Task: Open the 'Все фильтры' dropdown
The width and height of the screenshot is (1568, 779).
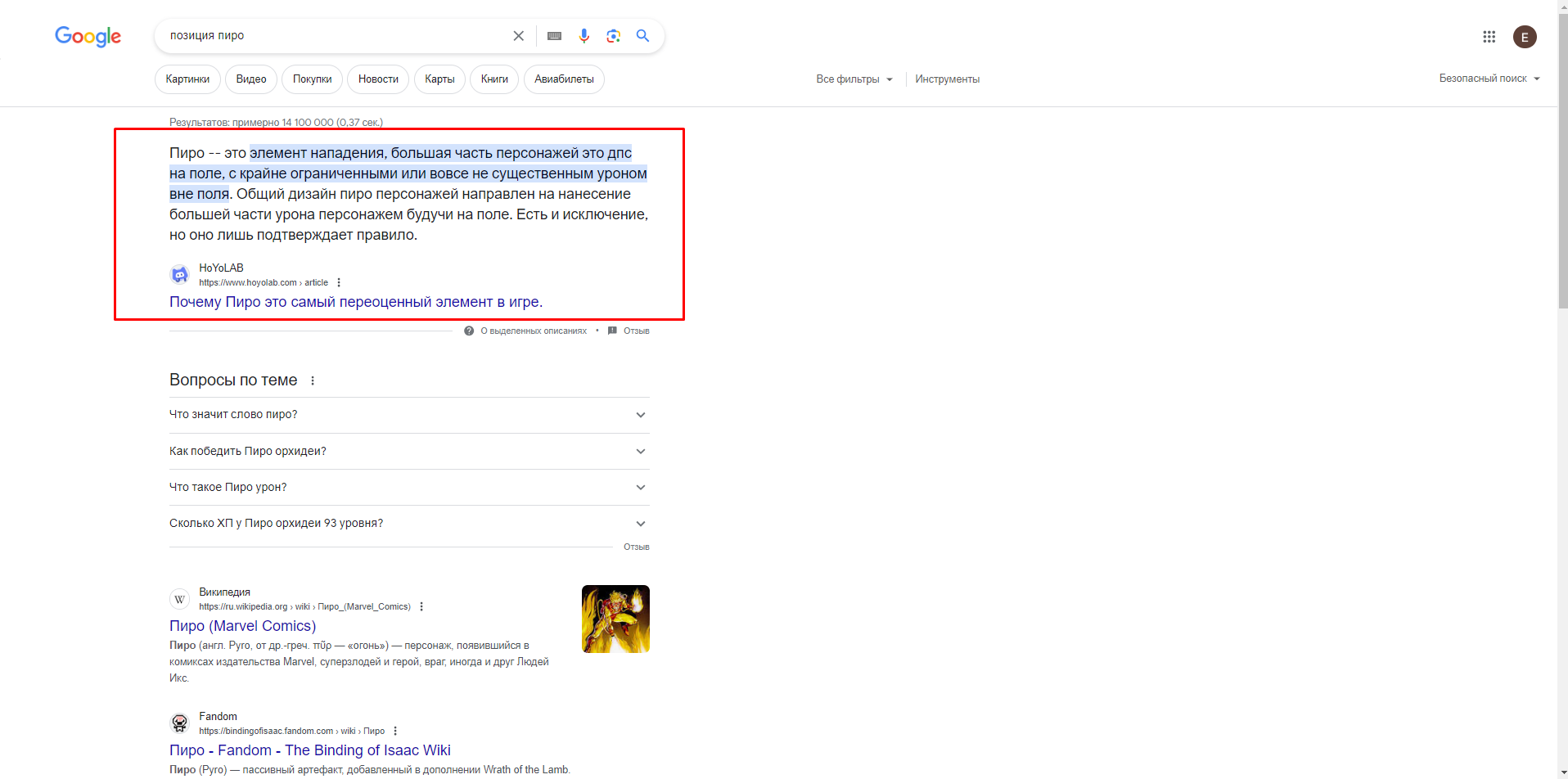Action: (854, 79)
